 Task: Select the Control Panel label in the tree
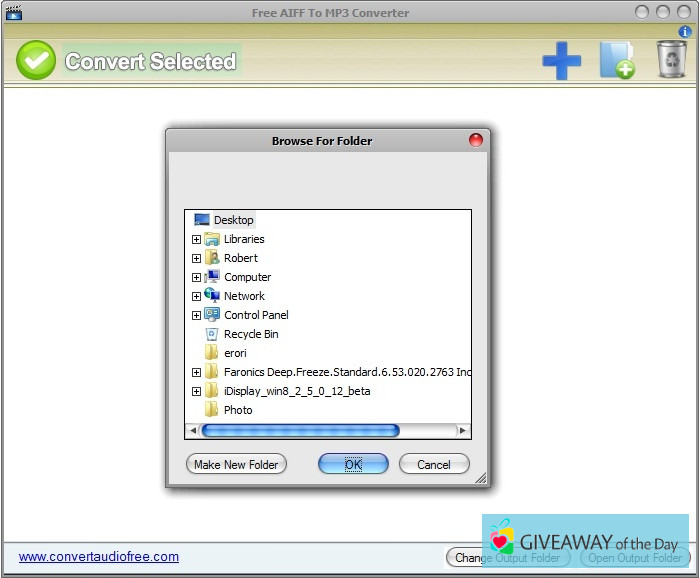(256, 315)
